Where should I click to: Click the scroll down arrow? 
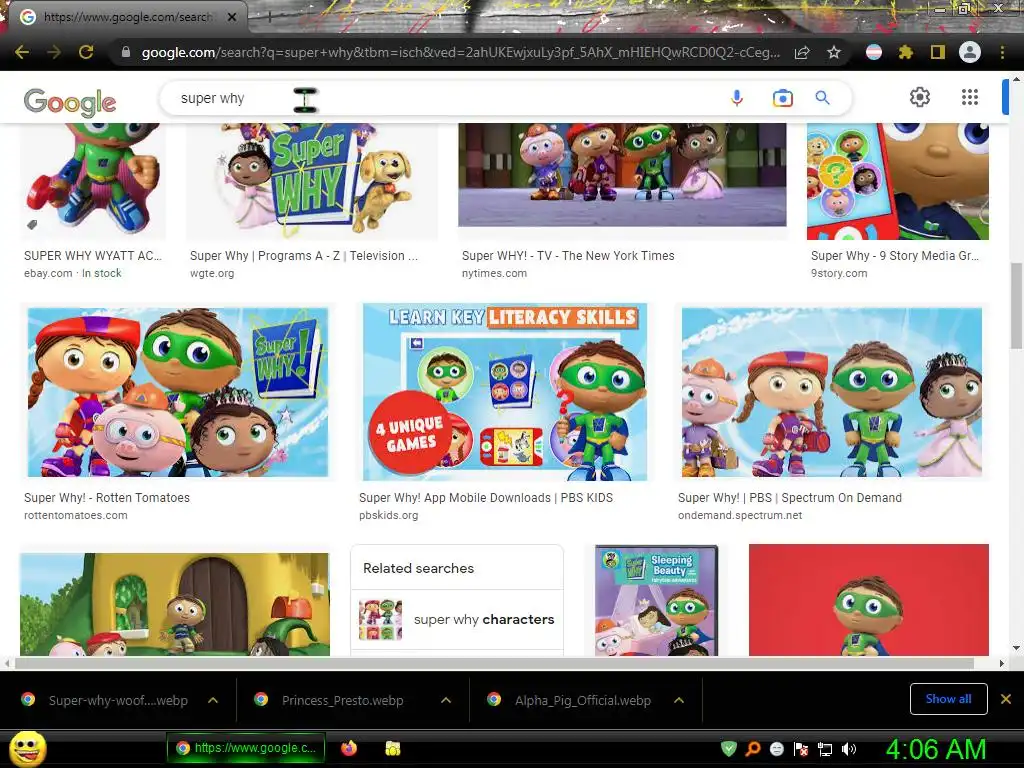[1016, 648]
